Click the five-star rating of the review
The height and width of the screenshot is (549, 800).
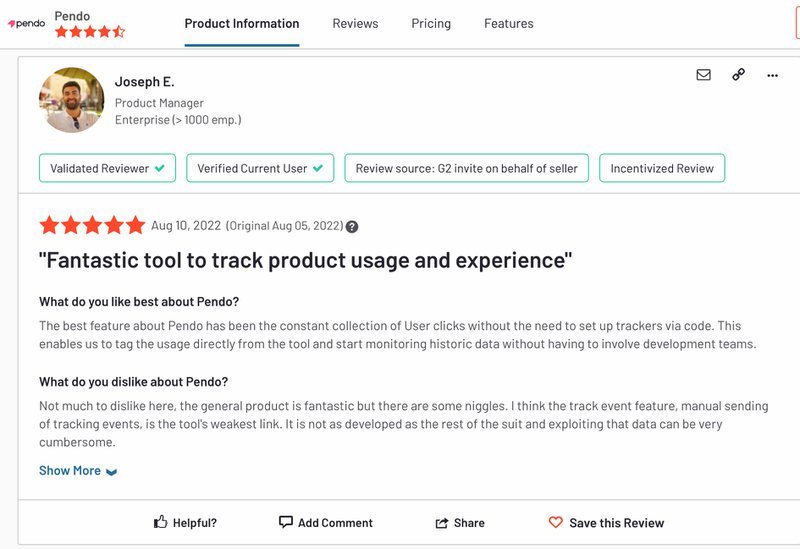[92, 226]
